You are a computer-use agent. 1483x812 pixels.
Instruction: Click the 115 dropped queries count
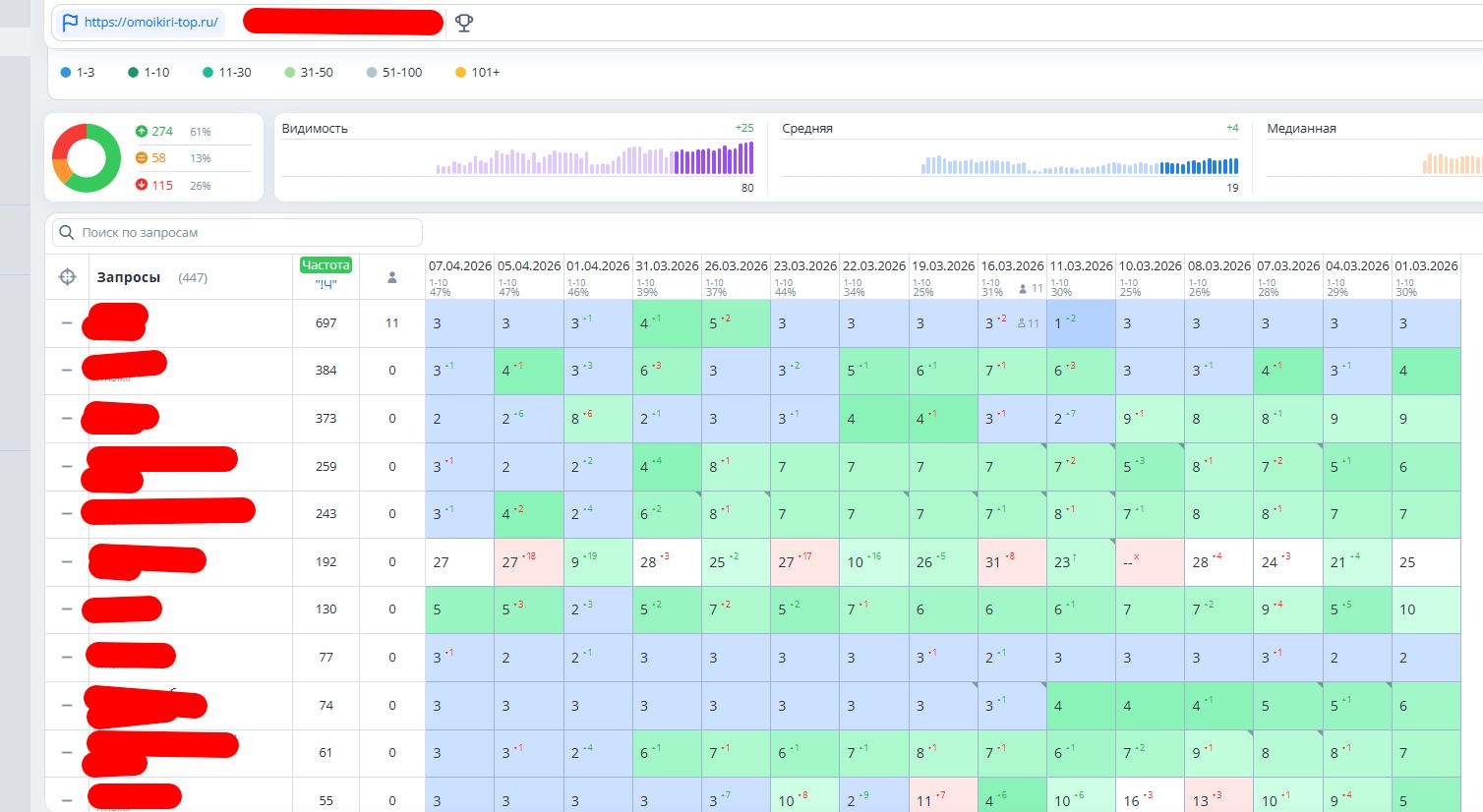coord(162,185)
